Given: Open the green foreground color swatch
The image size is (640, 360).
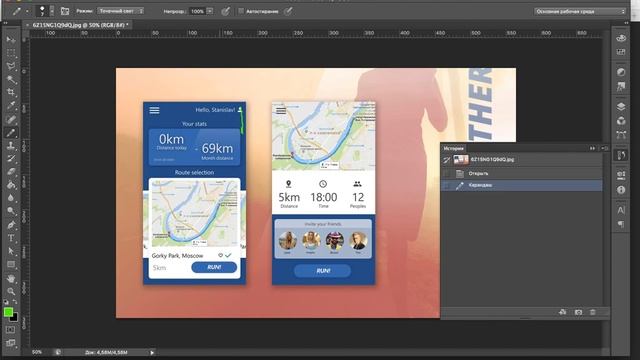Looking at the screenshot, I should click(8, 312).
